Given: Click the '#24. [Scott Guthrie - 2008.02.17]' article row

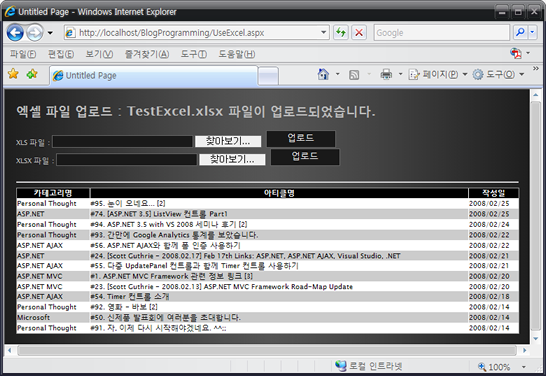Looking at the screenshot, I should pyautogui.click(x=267, y=256).
